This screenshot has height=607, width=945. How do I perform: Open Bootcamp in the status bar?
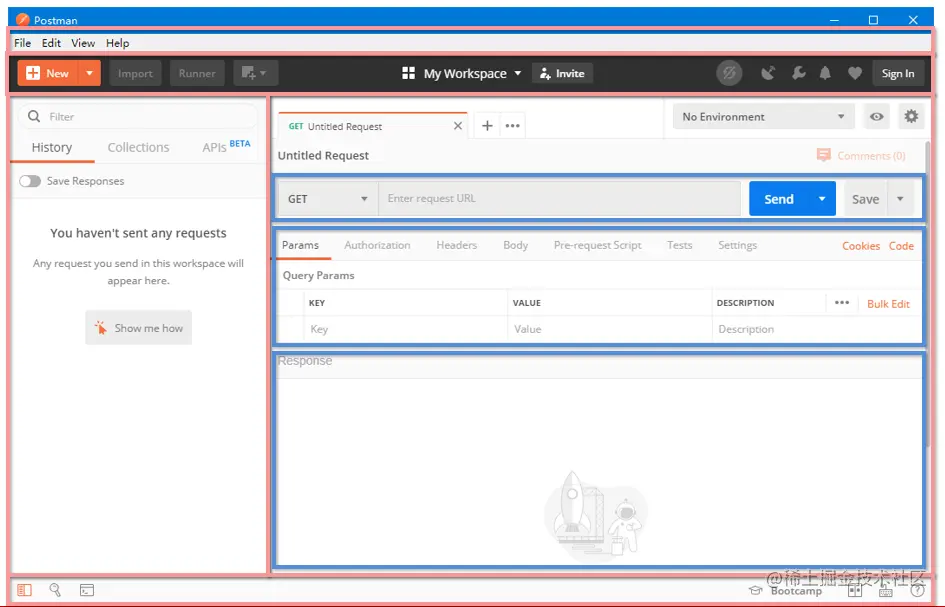785,591
